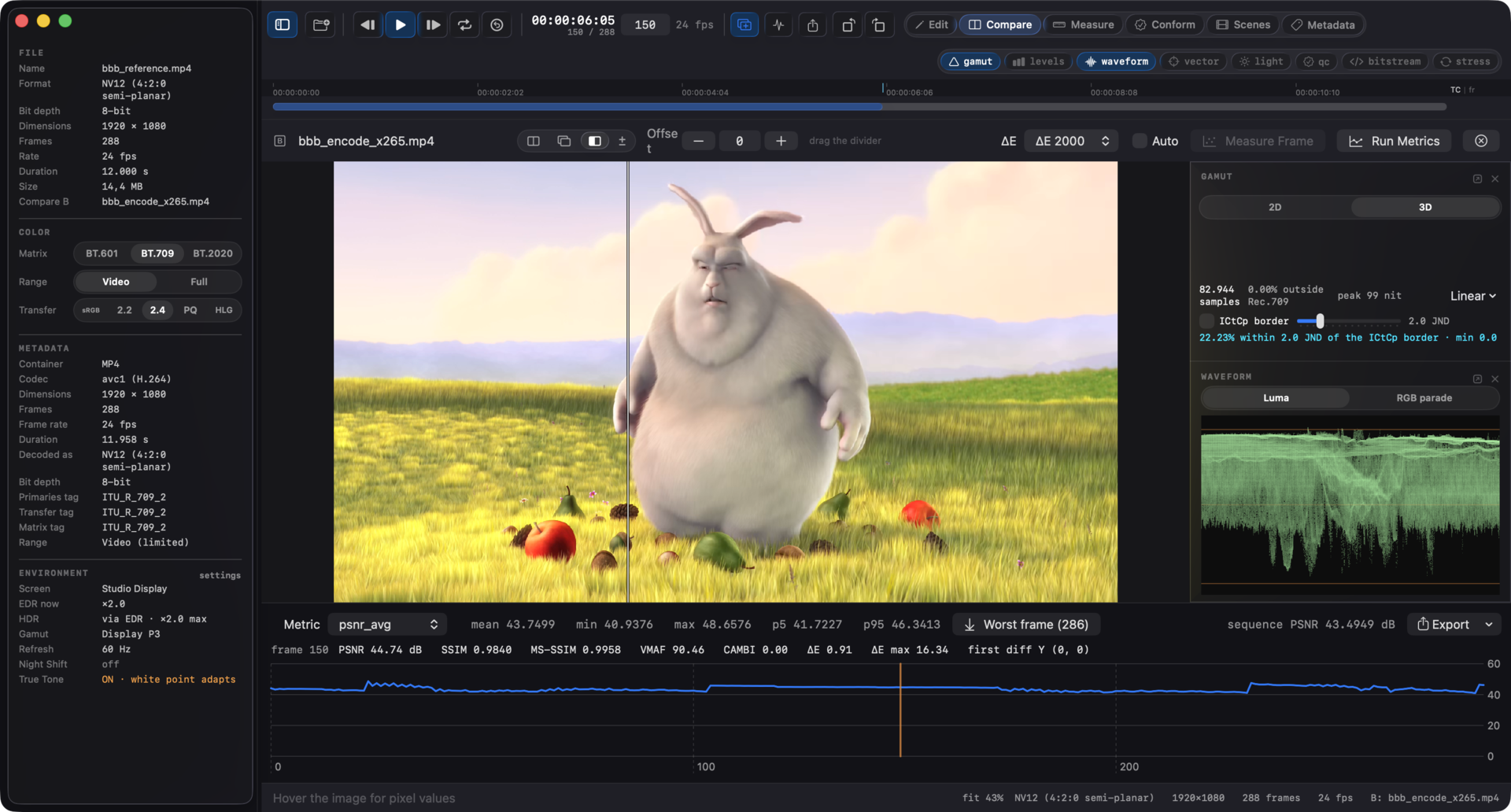Toggle the light scope chip

(1262, 61)
